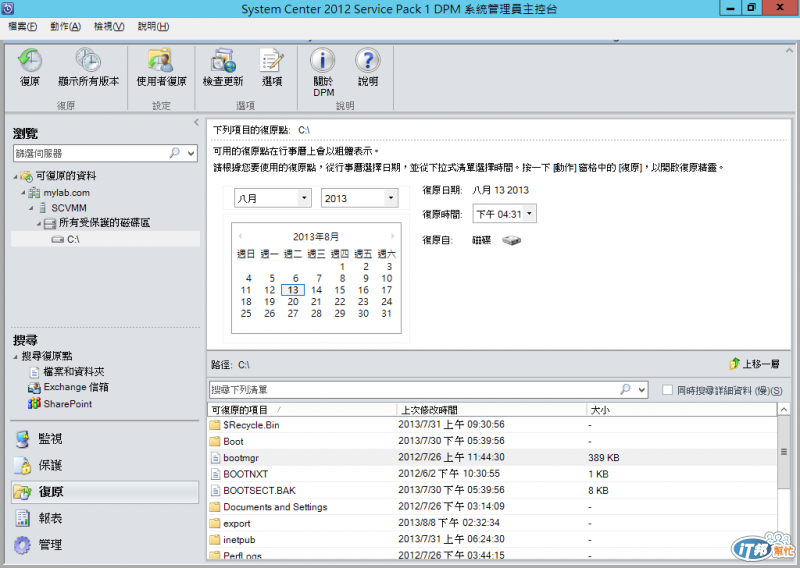Select C:\ volume in browse tree
The image size is (800, 568).
pyautogui.click(x=73, y=239)
